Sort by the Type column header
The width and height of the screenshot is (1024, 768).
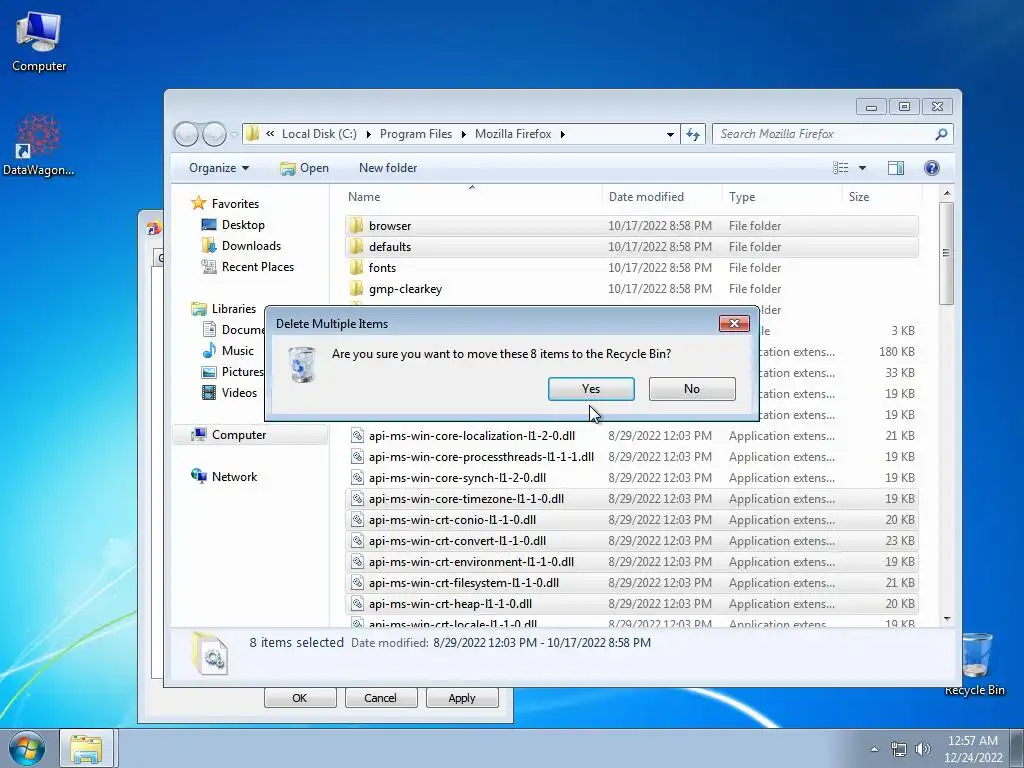pyautogui.click(x=782, y=197)
